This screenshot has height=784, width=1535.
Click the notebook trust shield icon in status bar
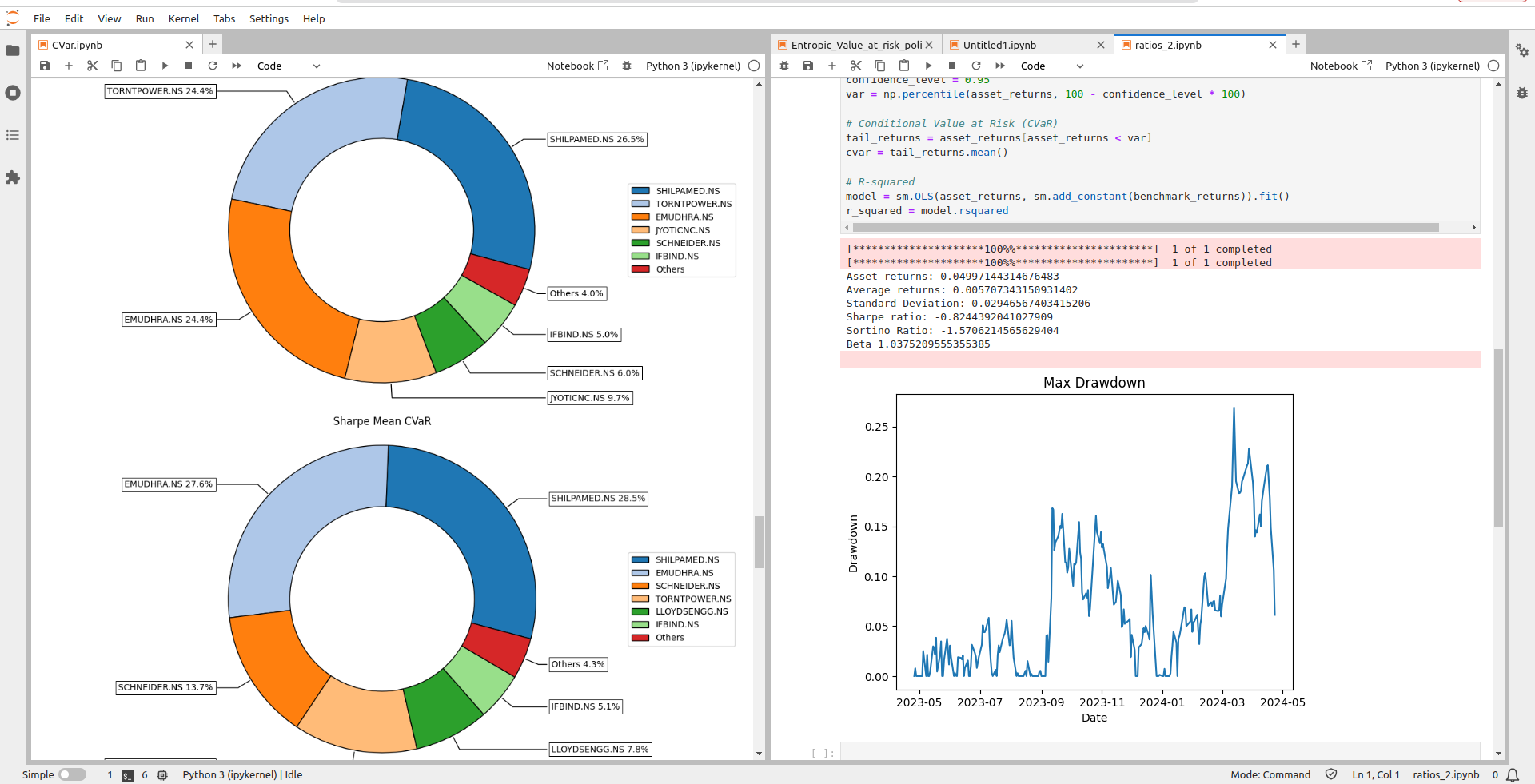[1331, 774]
